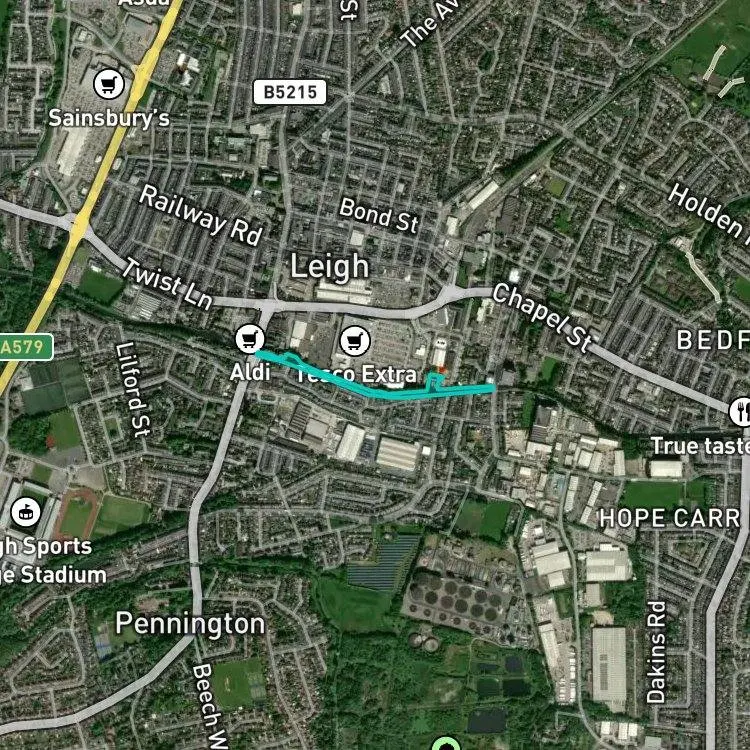The width and height of the screenshot is (750, 750).
Task: Tap the Railway Rd street label
Action: [201, 215]
